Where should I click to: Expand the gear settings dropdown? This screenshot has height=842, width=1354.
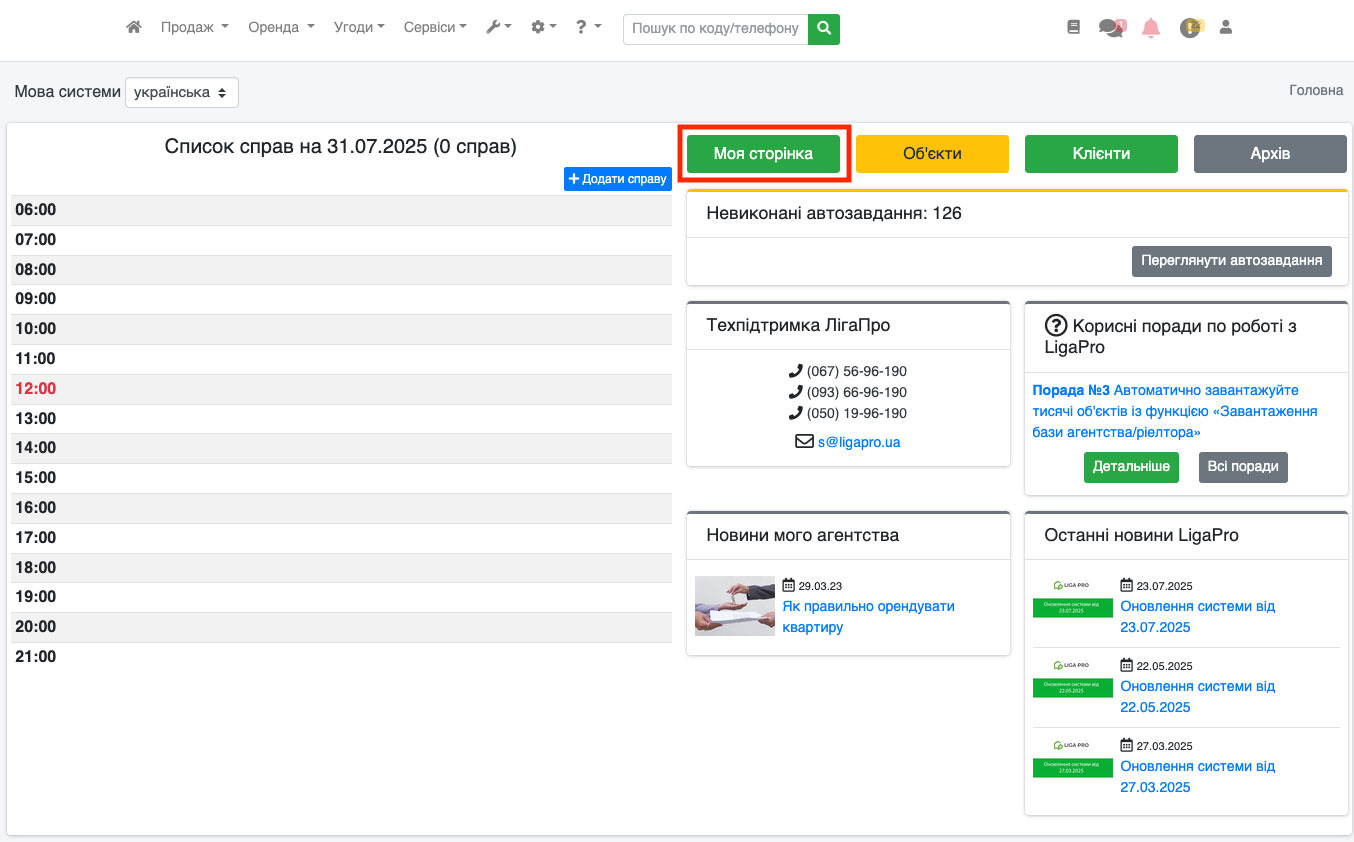point(543,28)
